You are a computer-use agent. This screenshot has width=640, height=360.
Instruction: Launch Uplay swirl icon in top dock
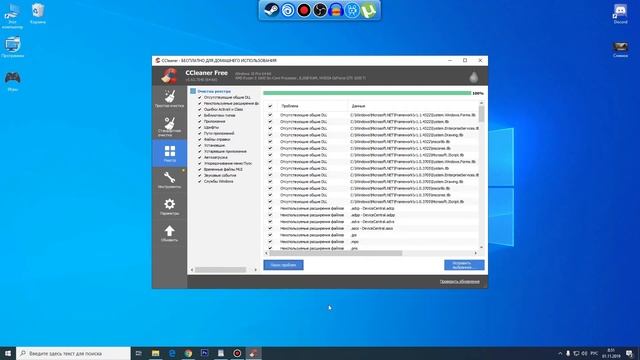point(287,10)
